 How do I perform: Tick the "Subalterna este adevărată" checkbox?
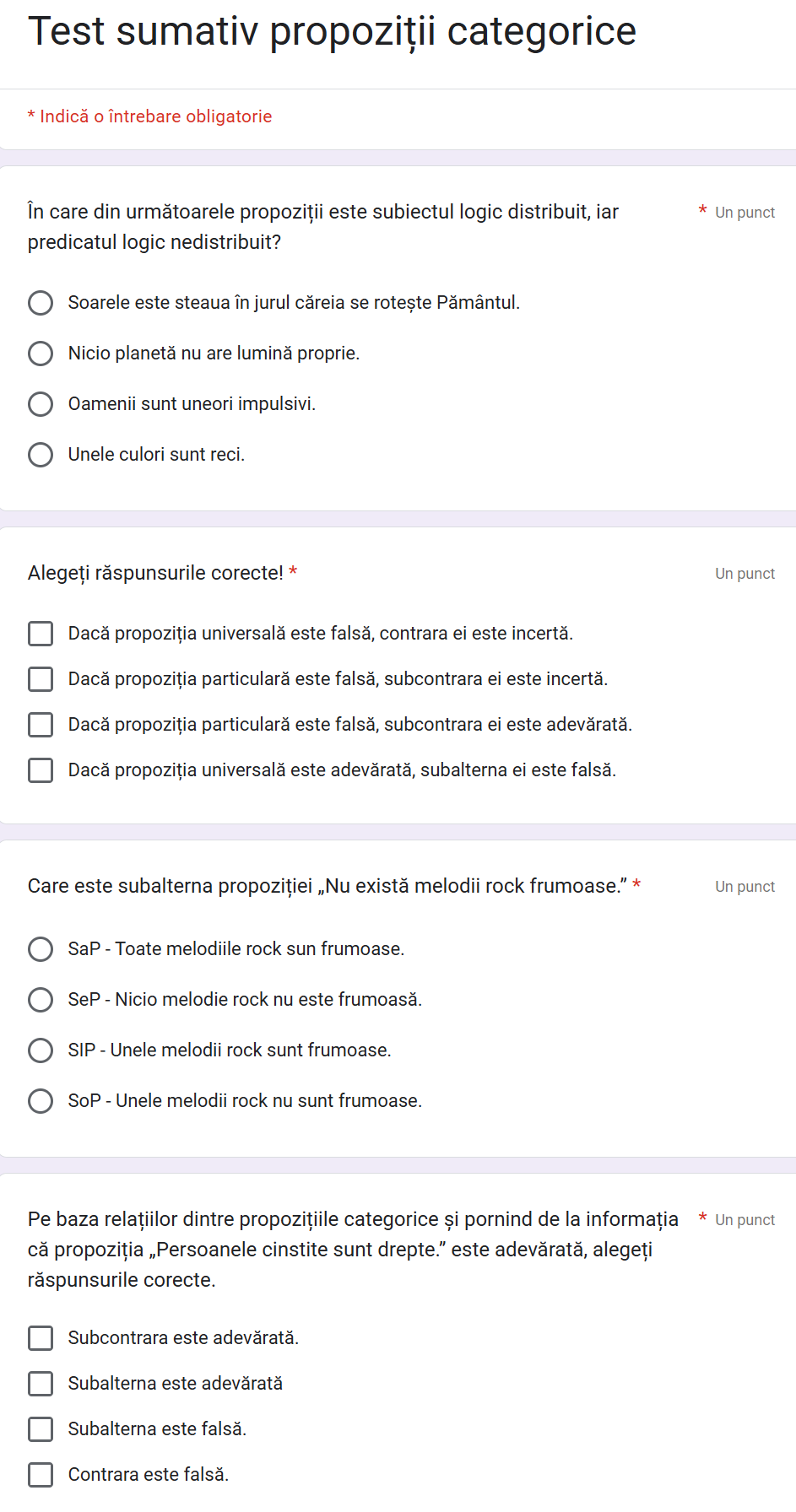point(41,1384)
